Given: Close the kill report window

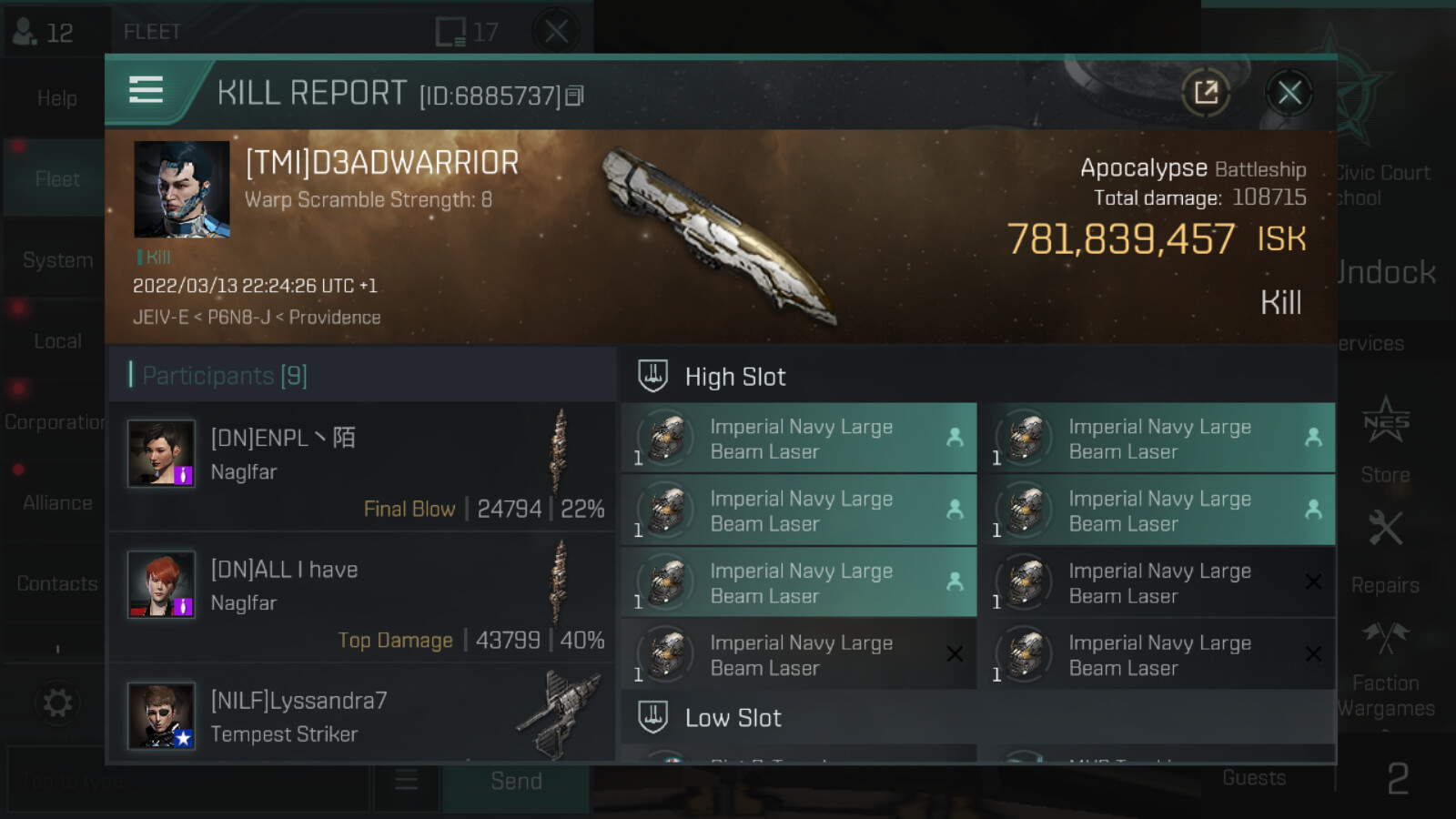Looking at the screenshot, I should click(x=1289, y=92).
